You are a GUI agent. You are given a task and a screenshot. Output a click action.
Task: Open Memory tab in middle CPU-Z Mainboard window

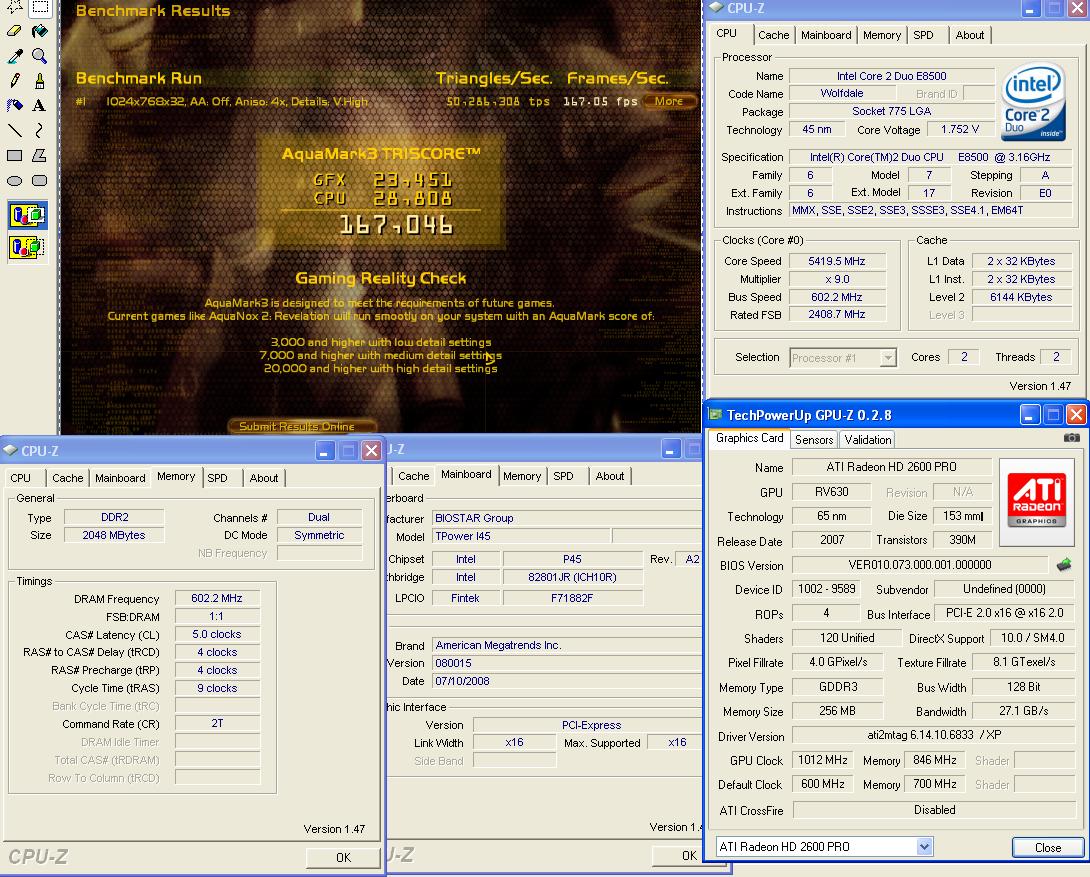(x=522, y=476)
